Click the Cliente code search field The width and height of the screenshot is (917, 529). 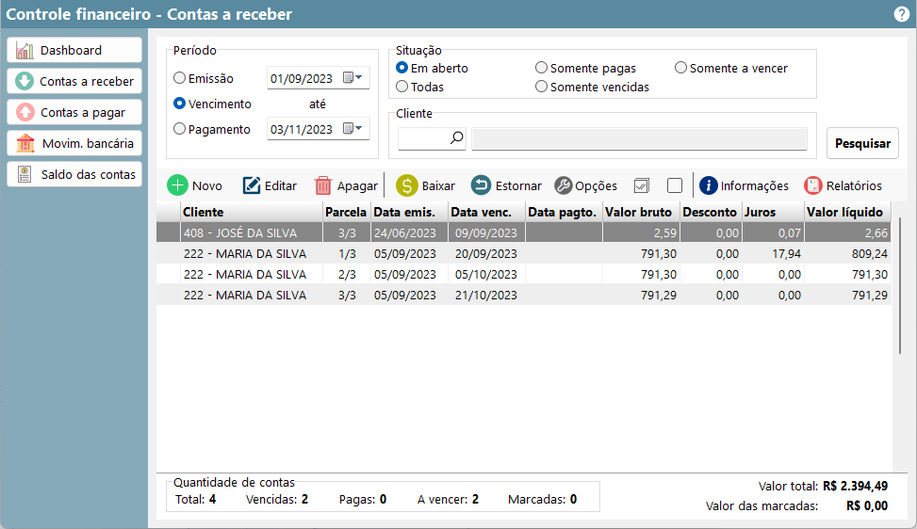[423, 139]
